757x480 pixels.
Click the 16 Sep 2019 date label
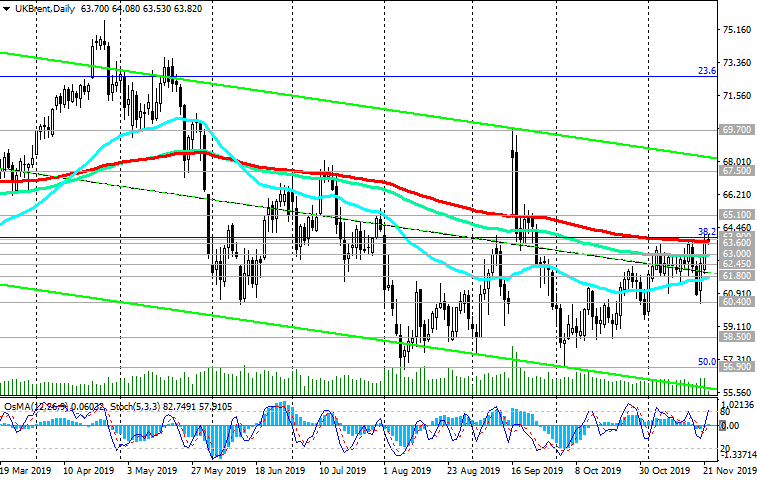[x=536, y=470]
